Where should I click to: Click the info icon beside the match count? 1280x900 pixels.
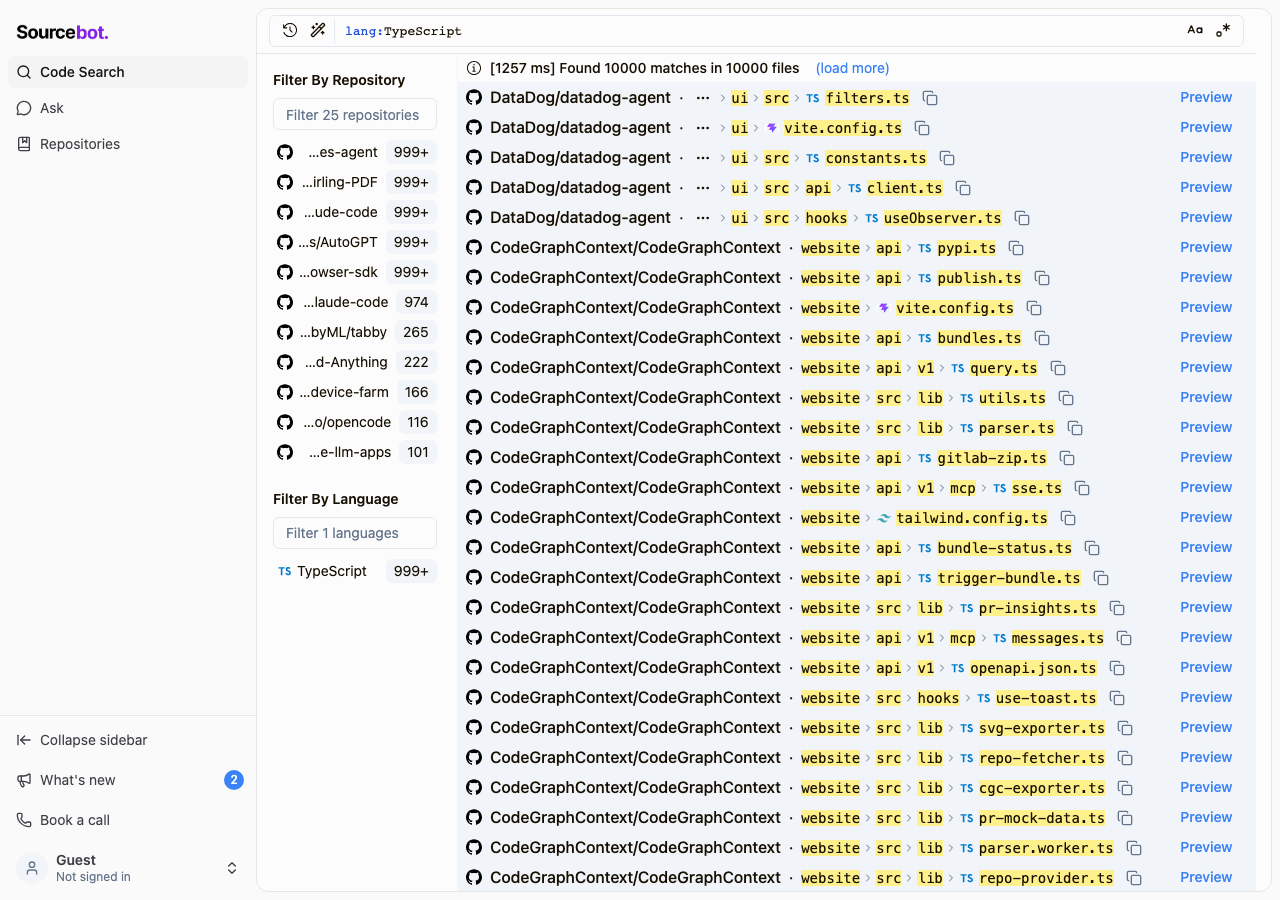click(474, 68)
